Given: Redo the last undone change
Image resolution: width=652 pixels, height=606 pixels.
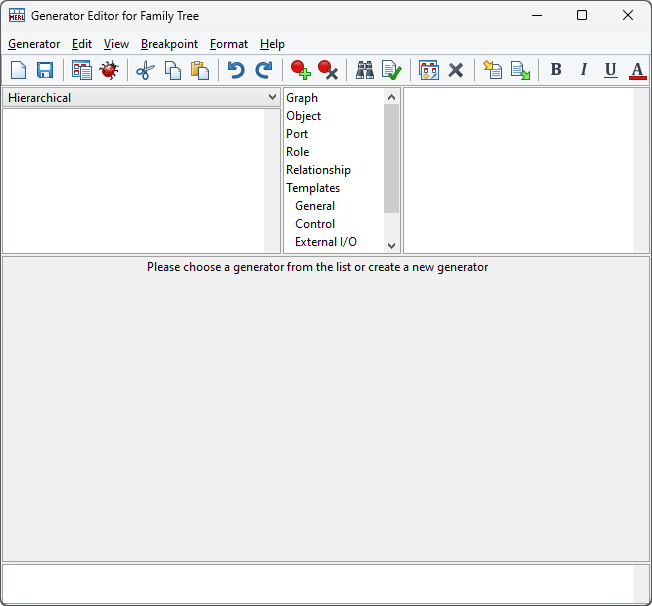Looking at the screenshot, I should coord(264,70).
